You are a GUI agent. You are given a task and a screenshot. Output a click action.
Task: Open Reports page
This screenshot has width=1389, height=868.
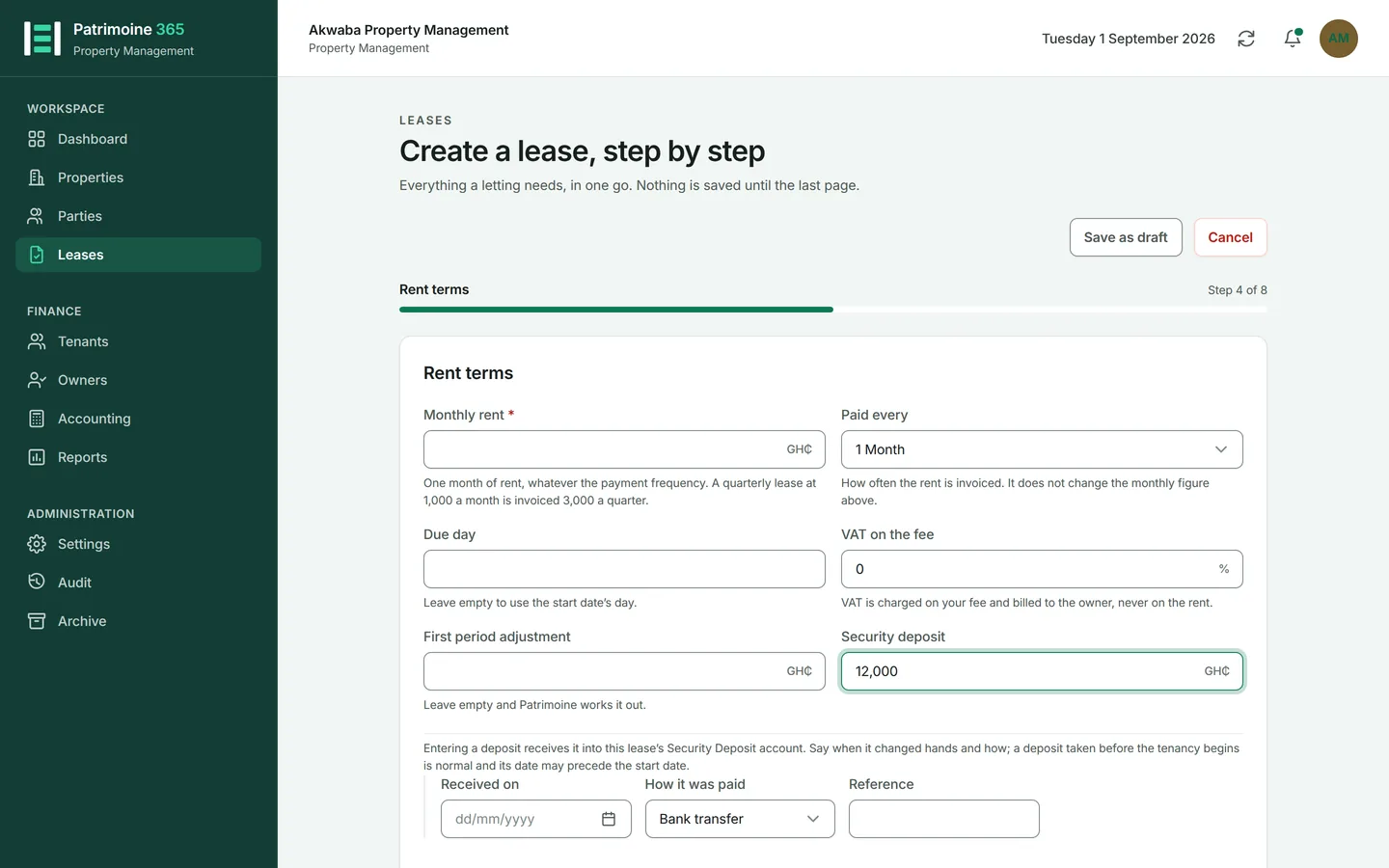[x=138, y=457]
